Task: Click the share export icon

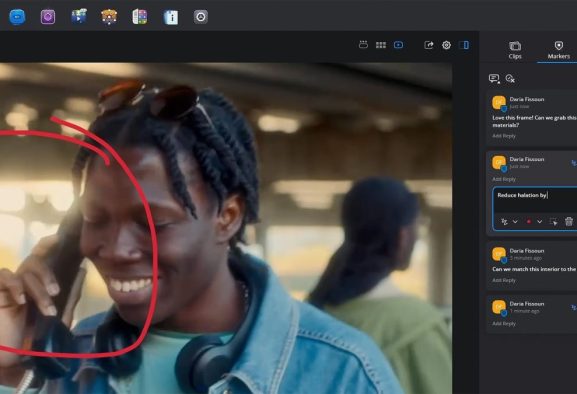Action: [x=429, y=45]
